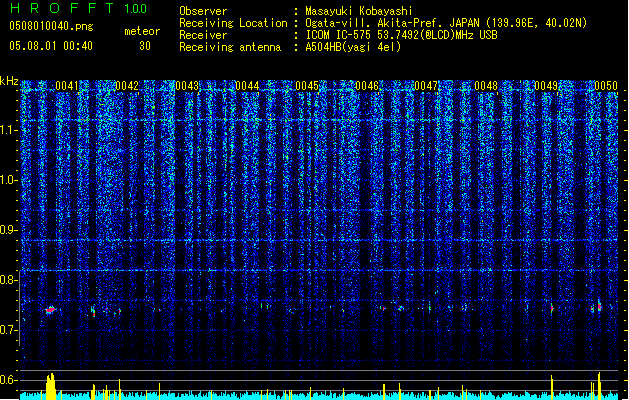
Task: Click the kHz axis unit label
Action: click(9, 81)
